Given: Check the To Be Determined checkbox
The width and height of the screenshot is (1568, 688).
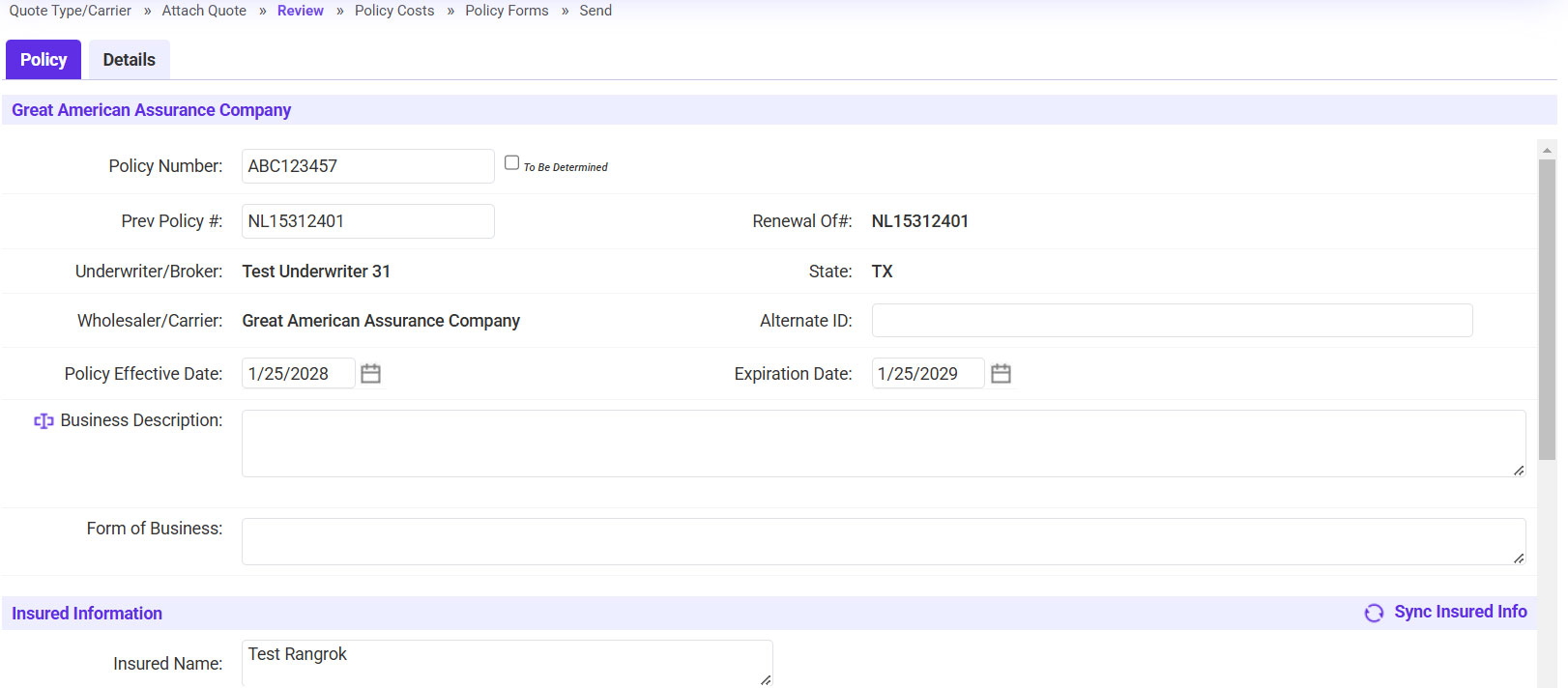Looking at the screenshot, I should (x=512, y=163).
